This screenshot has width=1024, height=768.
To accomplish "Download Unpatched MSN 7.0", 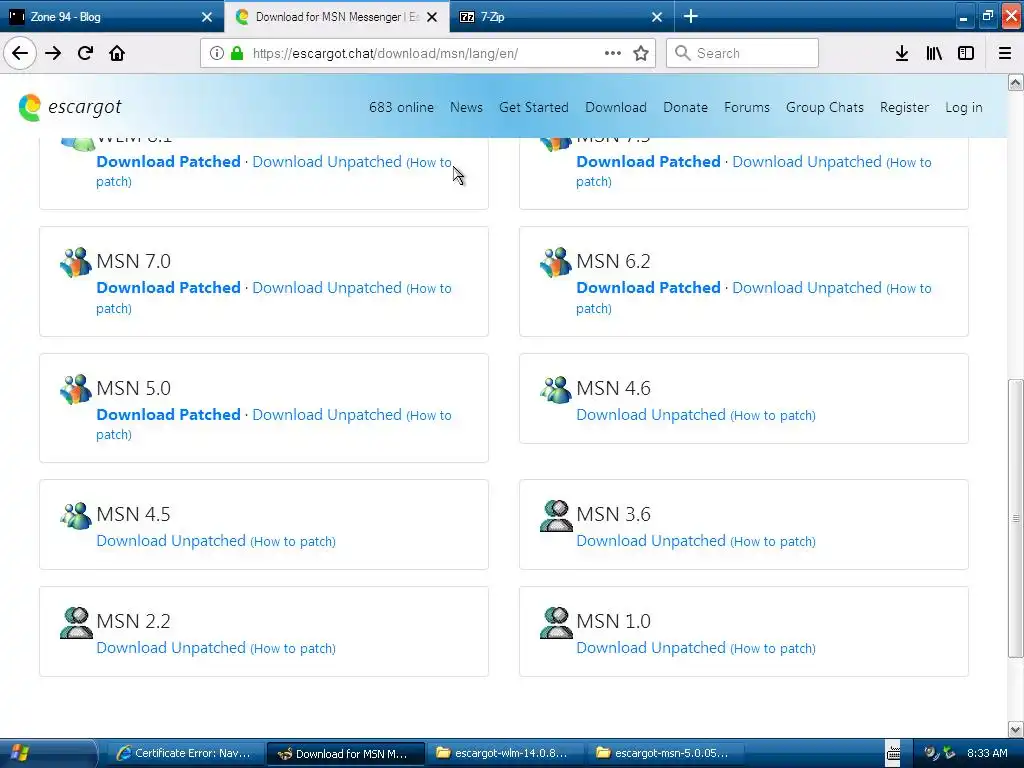I will [327, 288].
